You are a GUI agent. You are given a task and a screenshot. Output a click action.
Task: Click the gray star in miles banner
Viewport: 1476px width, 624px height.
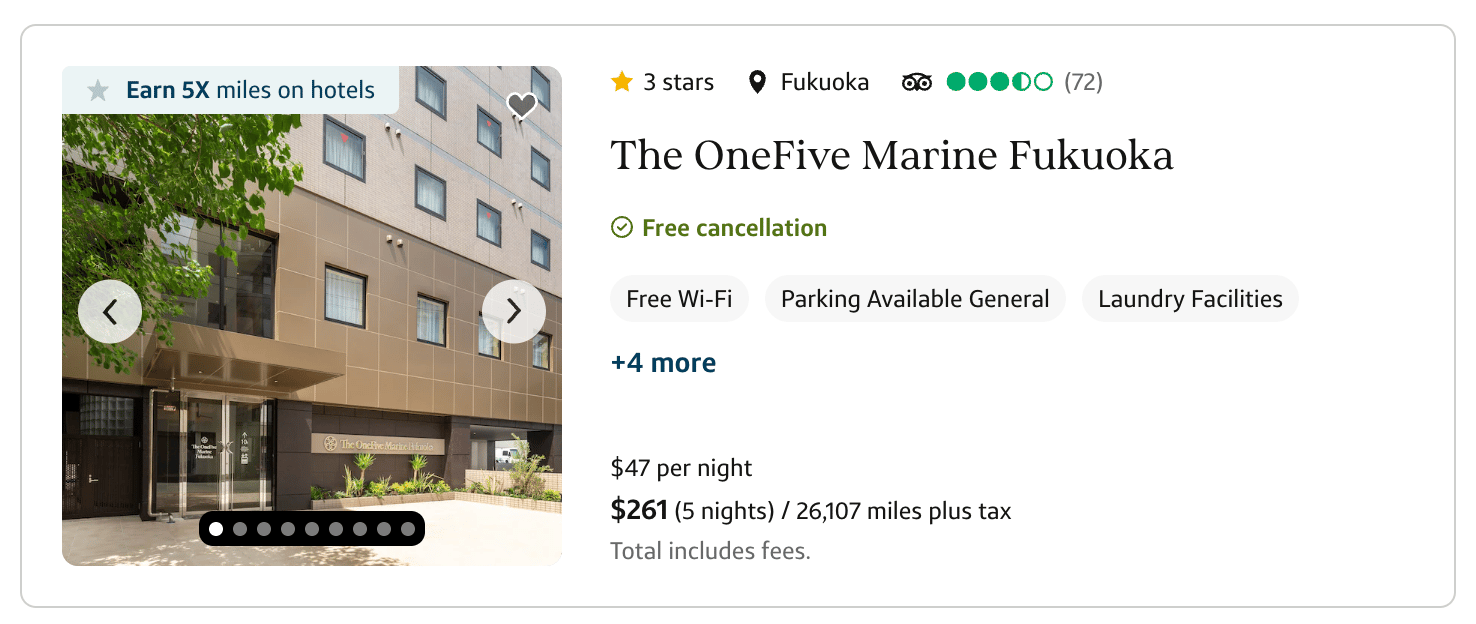[x=98, y=91]
